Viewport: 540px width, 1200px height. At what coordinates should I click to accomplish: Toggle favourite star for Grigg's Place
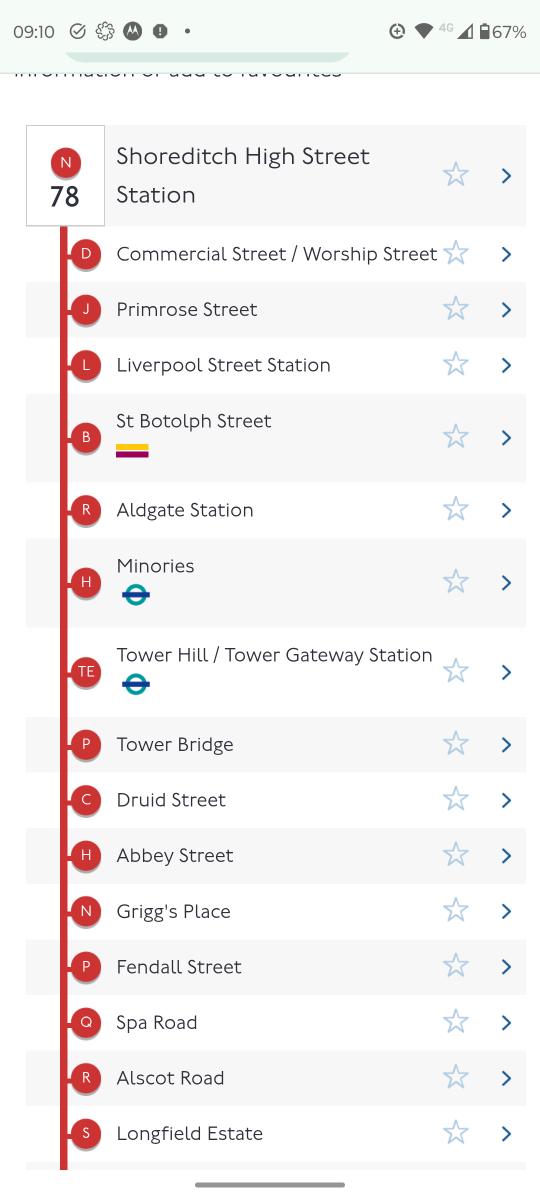point(456,910)
